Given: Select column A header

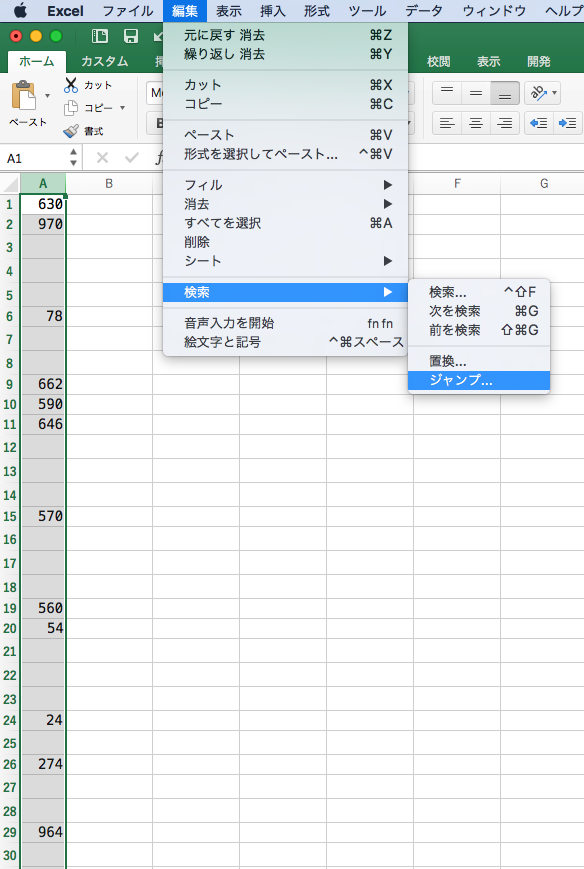Looking at the screenshot, I should pos(43,183).
